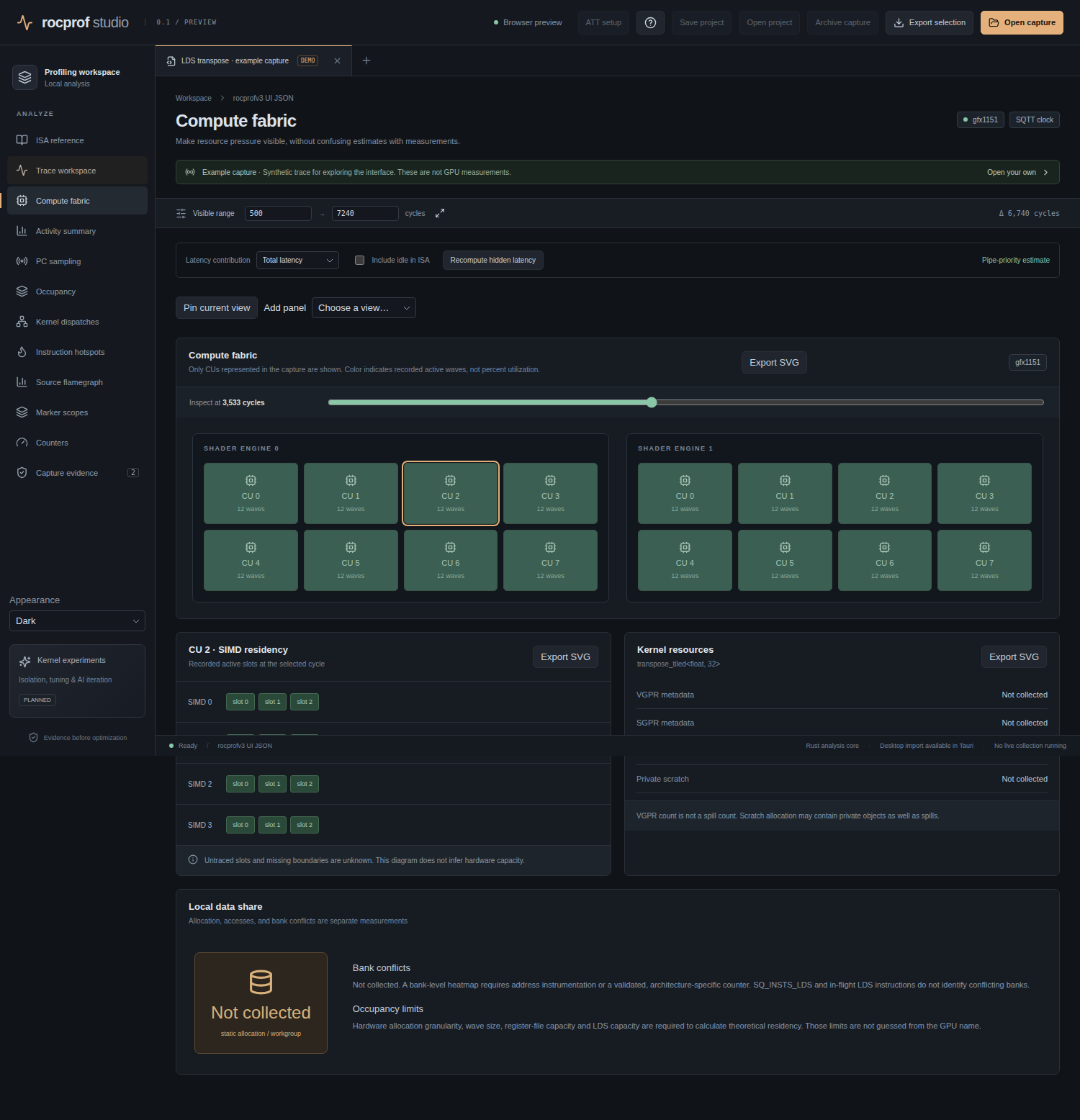Screen dimensions: 1080x1120
Task: Click the expand visible range arrows icon
Action: 440,213
